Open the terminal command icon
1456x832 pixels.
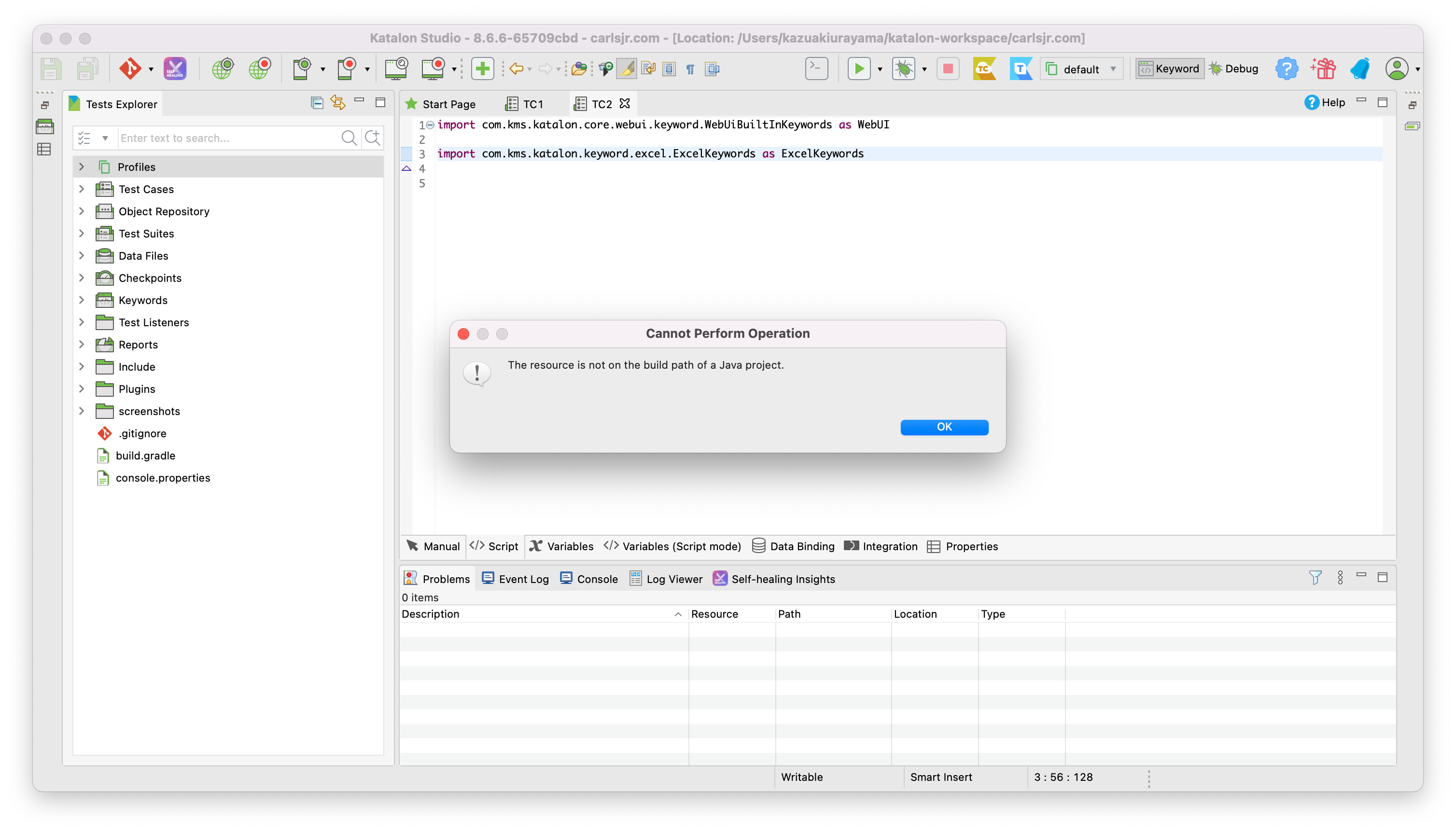[816, 69]
